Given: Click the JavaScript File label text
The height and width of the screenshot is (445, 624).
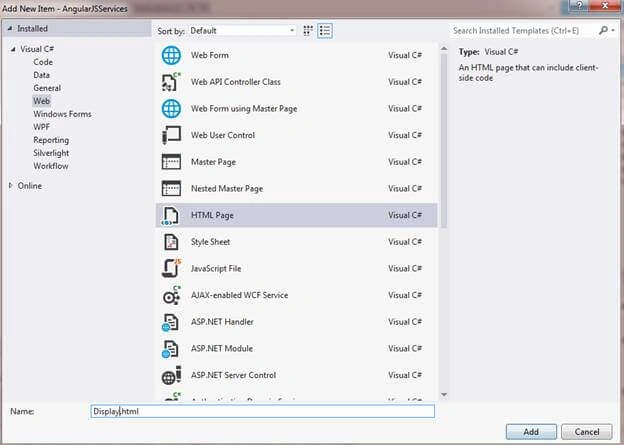Looking at the screenshot, I should [216, 269].
